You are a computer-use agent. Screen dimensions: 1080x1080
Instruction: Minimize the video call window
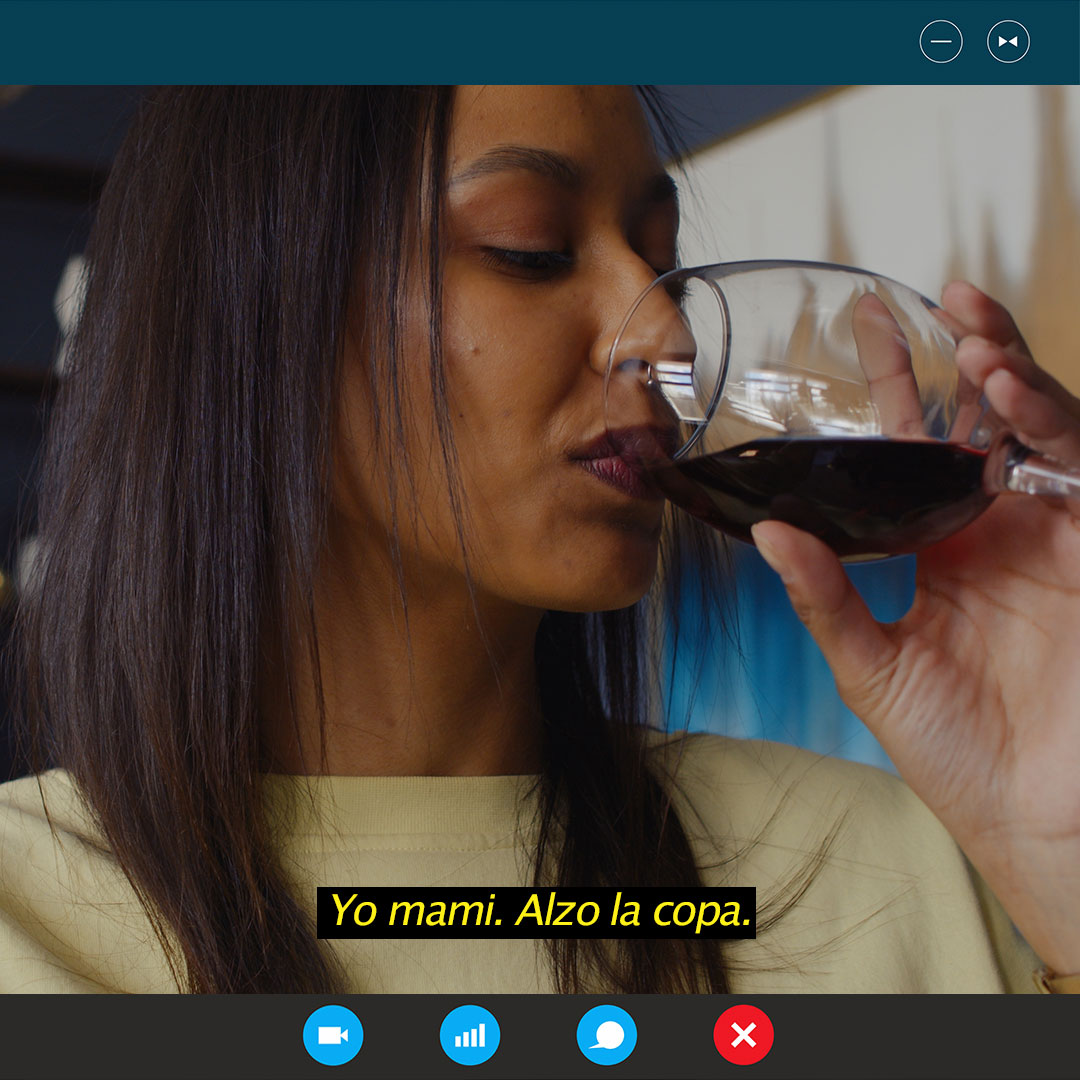941,42
